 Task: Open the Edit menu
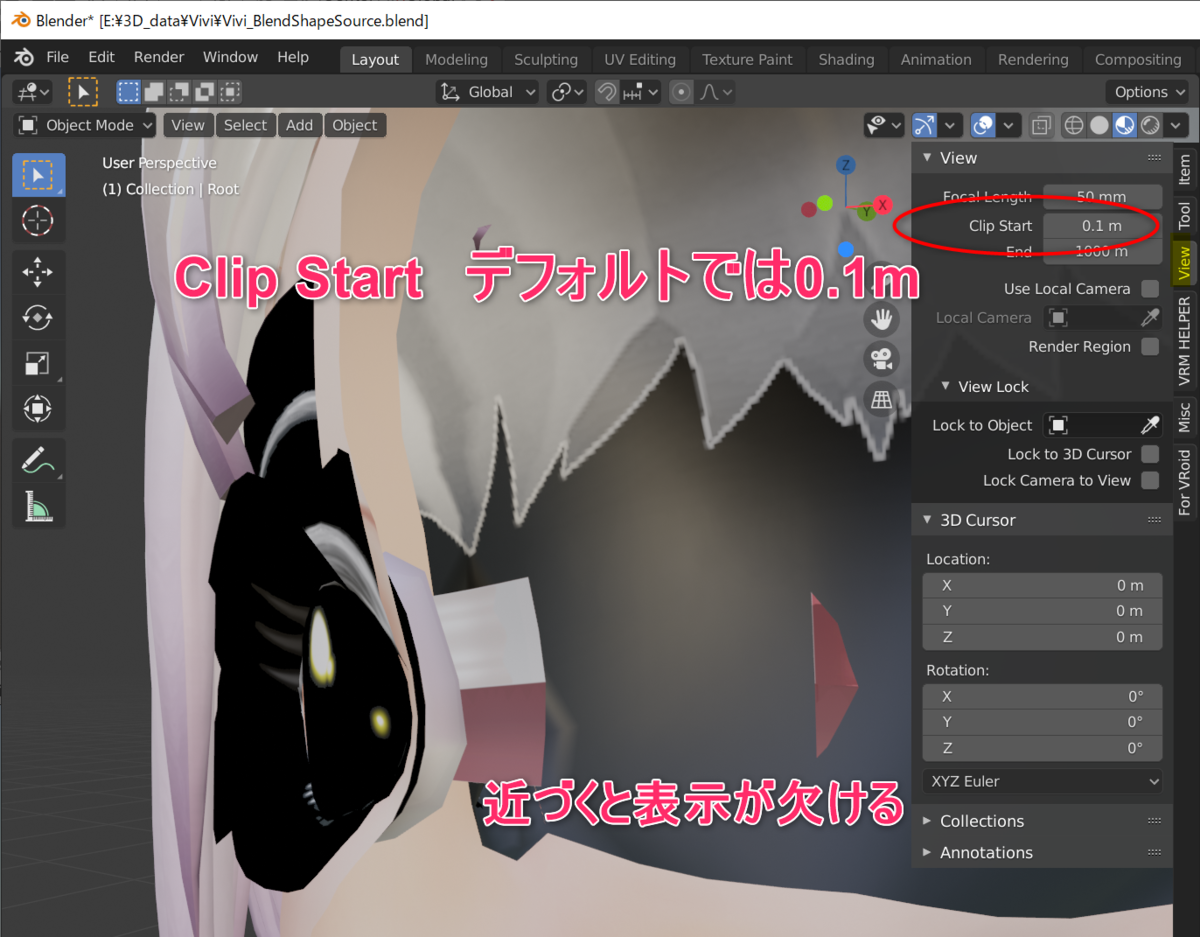[101, 58]
